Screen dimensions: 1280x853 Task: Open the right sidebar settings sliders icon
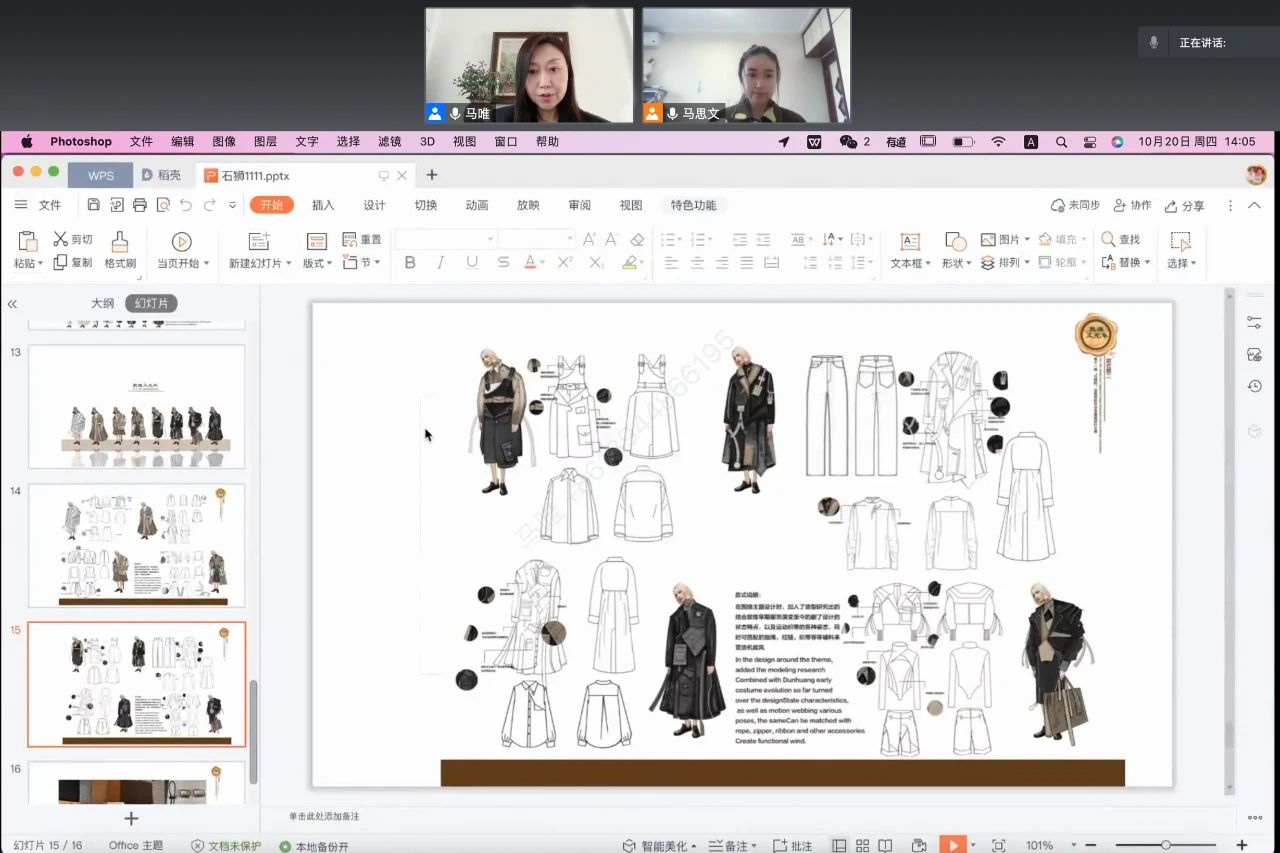(1254, 322)
